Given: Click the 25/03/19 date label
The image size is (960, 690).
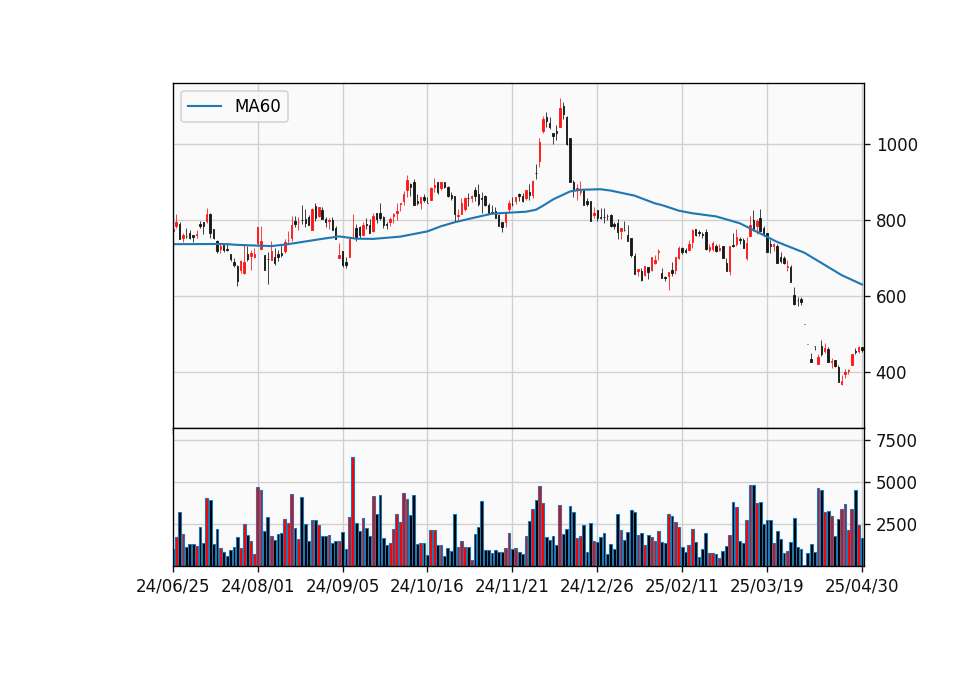Looking at the screenshot, I should [767, 587].
